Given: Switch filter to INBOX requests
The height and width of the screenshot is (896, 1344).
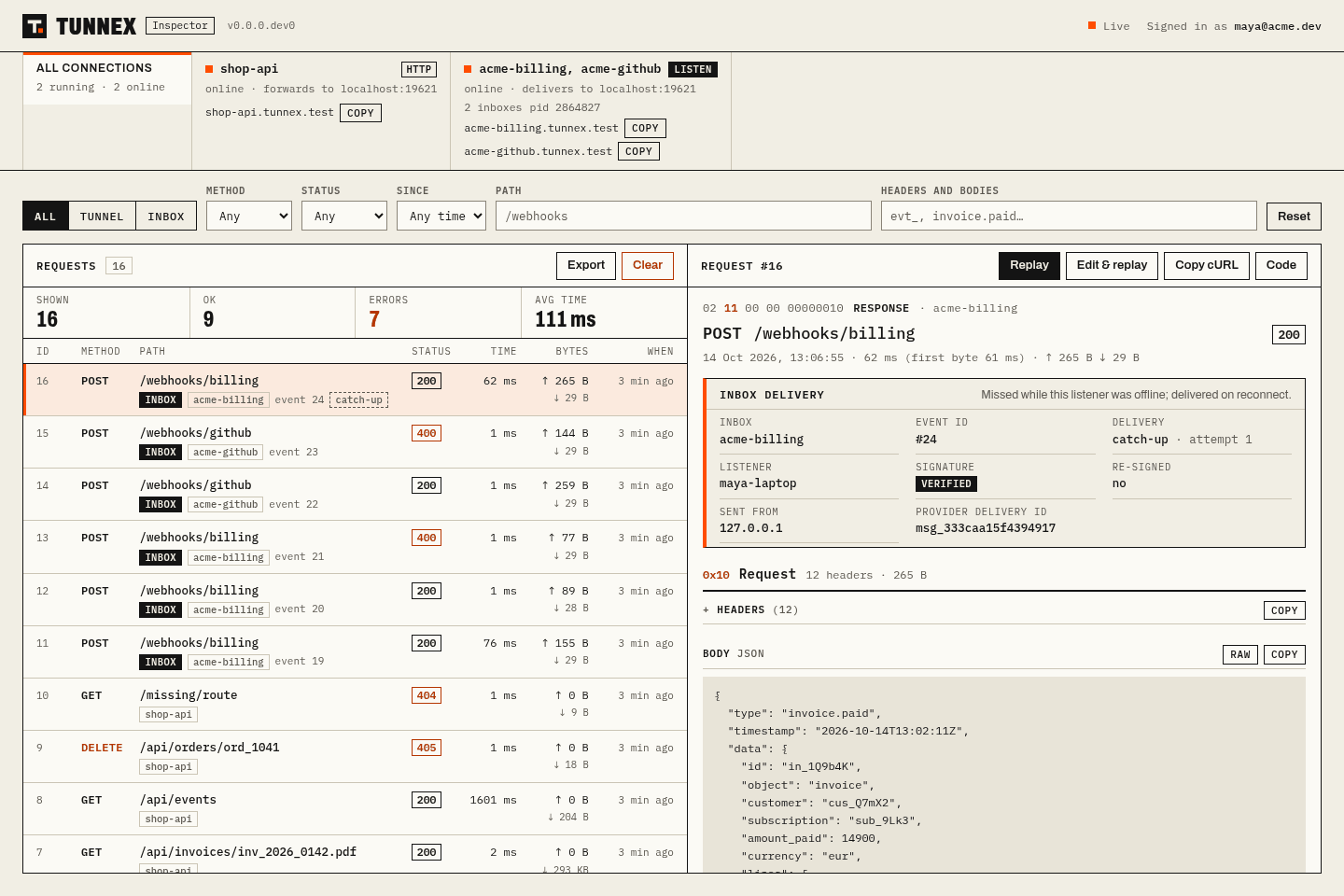Looking at the screenshot, I should (x=166, y=216).
